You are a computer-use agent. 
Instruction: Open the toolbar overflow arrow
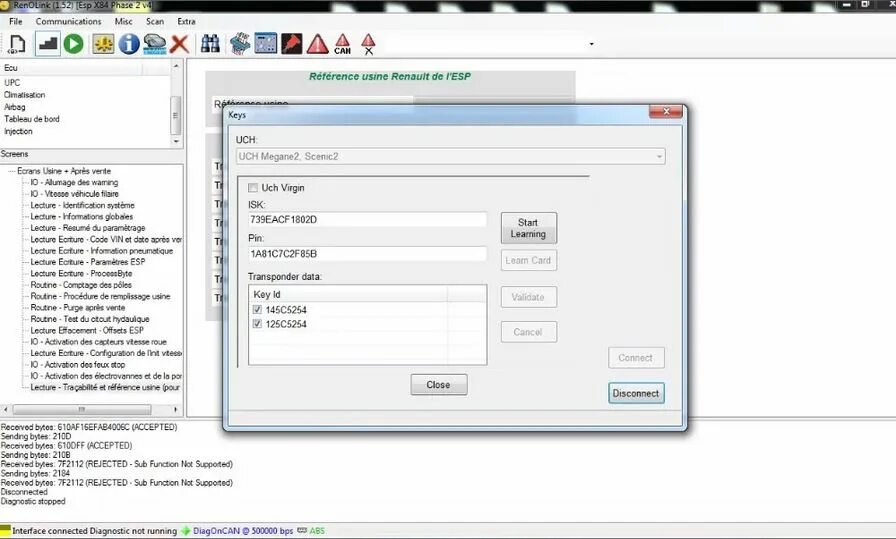[591, 44]
